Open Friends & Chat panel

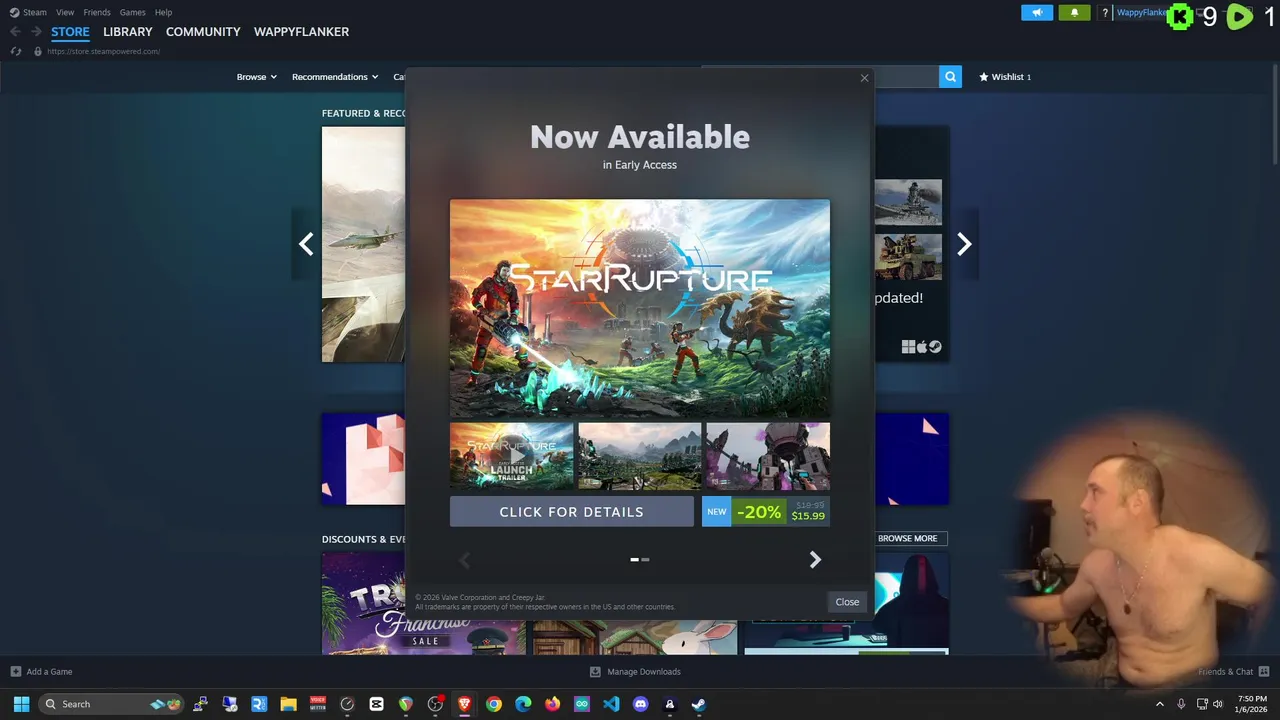pyautogui.click(x=1233, y=671)
